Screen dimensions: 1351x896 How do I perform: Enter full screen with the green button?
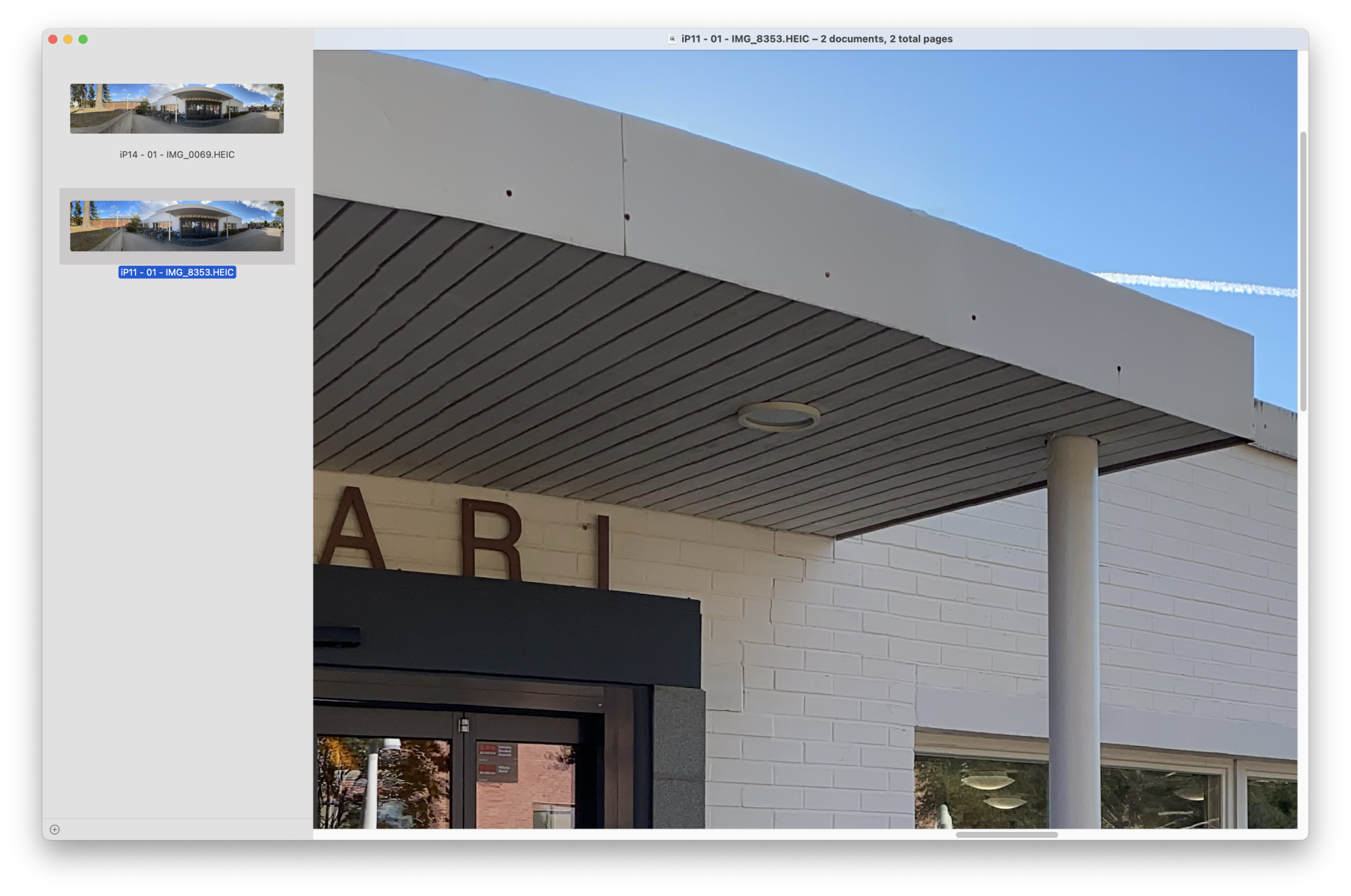[x=83, y=39]
